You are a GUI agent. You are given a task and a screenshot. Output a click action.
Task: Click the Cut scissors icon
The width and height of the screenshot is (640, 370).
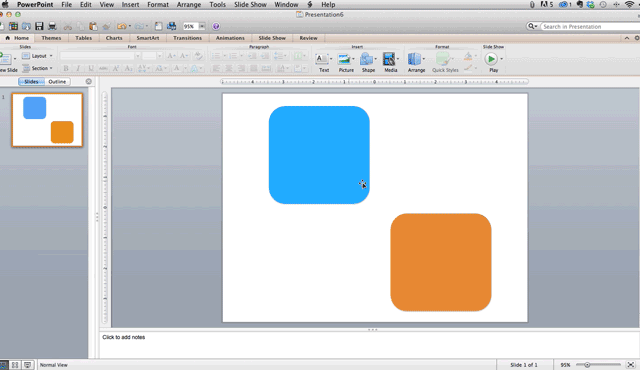point(68,27)
